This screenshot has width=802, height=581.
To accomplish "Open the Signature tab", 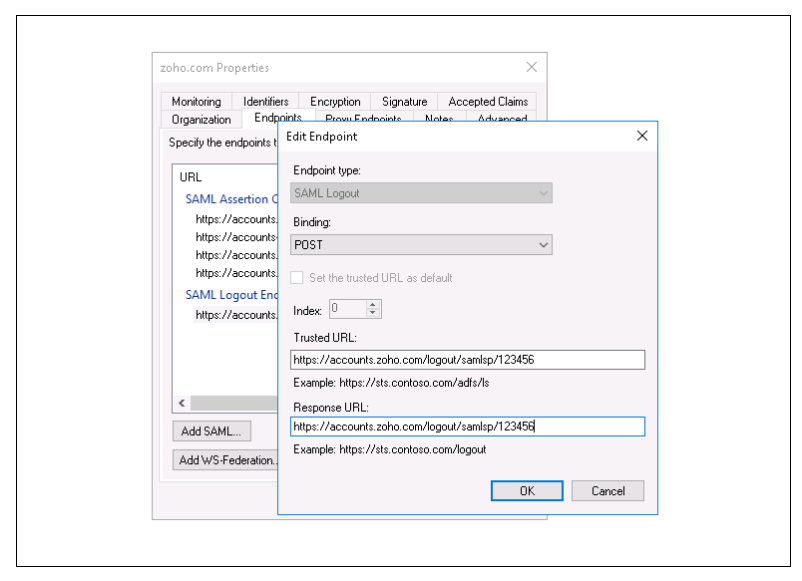I will coord(404,101).
